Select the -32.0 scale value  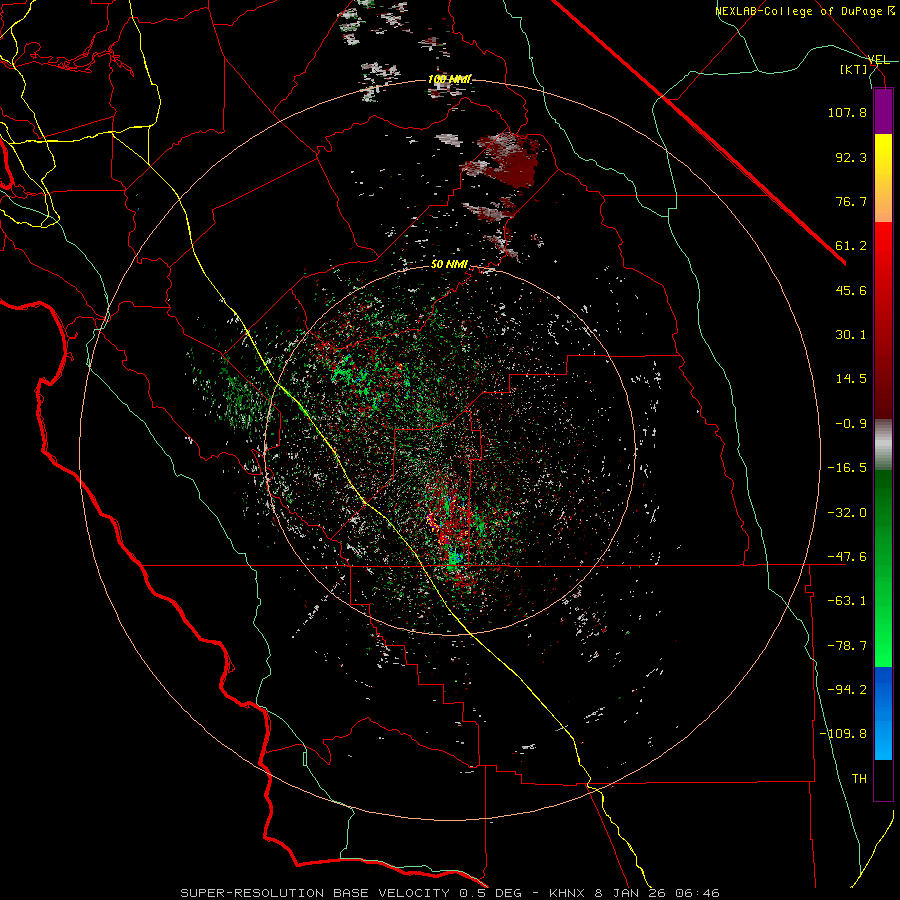pyautogui.click(x=847, y=513)
